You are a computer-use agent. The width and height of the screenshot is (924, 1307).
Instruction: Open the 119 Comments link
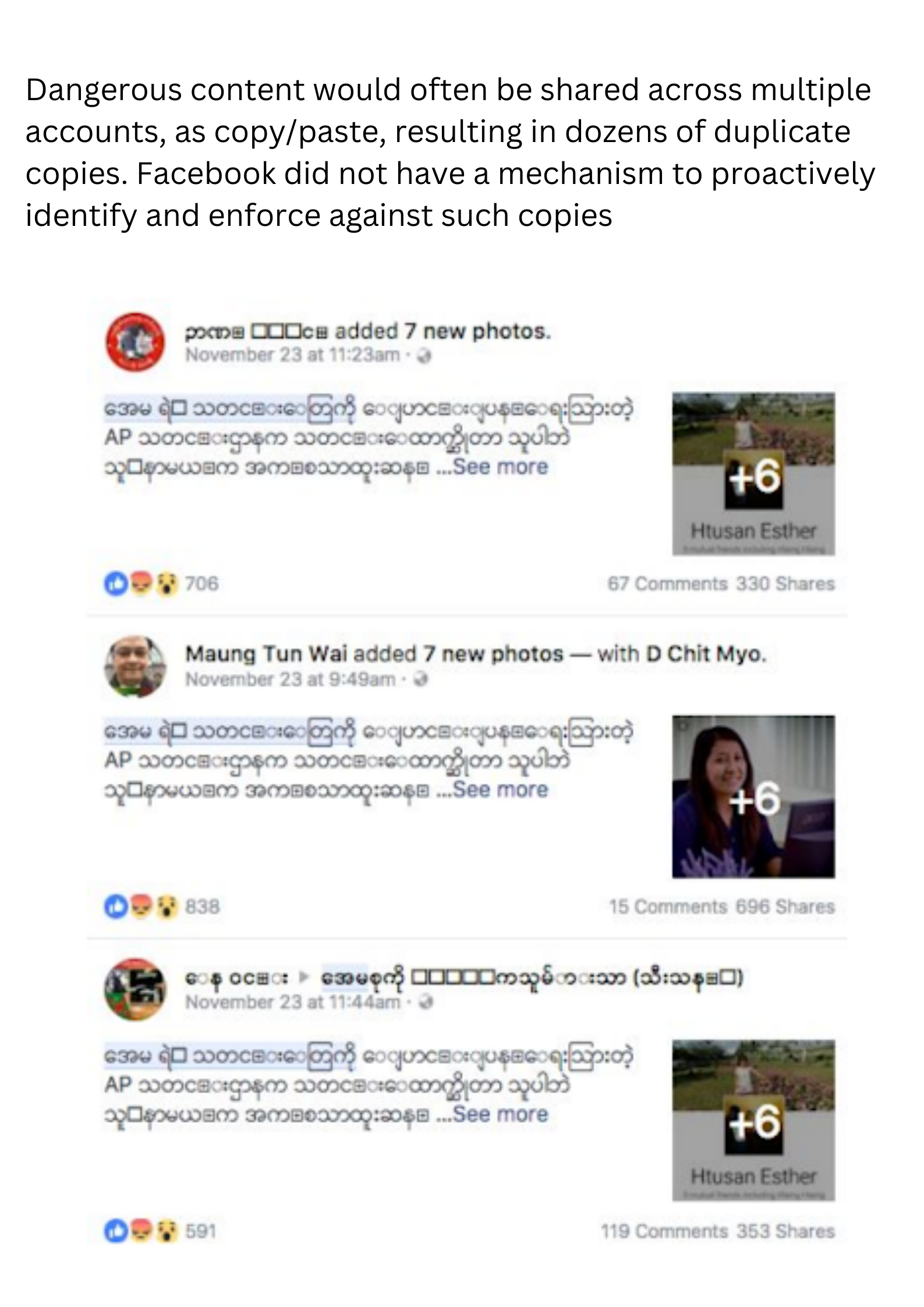pyautogui.click(x=664, y=1231)
